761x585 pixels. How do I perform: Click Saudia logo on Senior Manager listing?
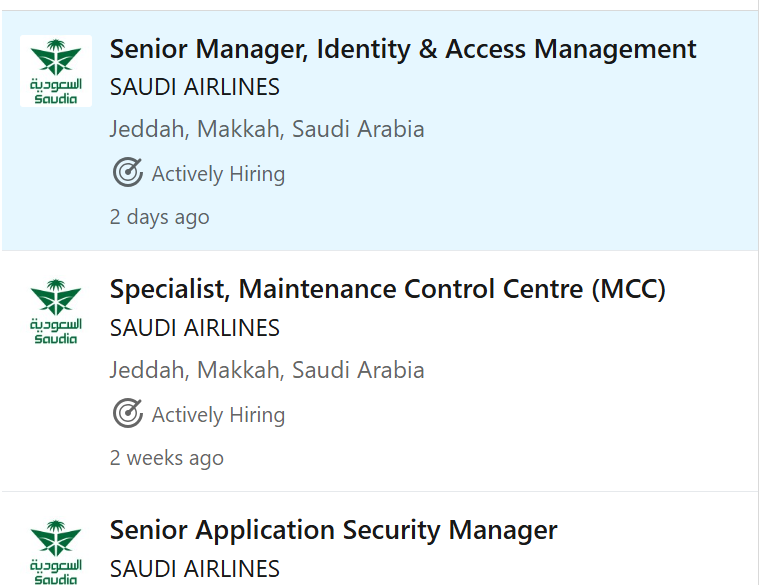(56, 71)
